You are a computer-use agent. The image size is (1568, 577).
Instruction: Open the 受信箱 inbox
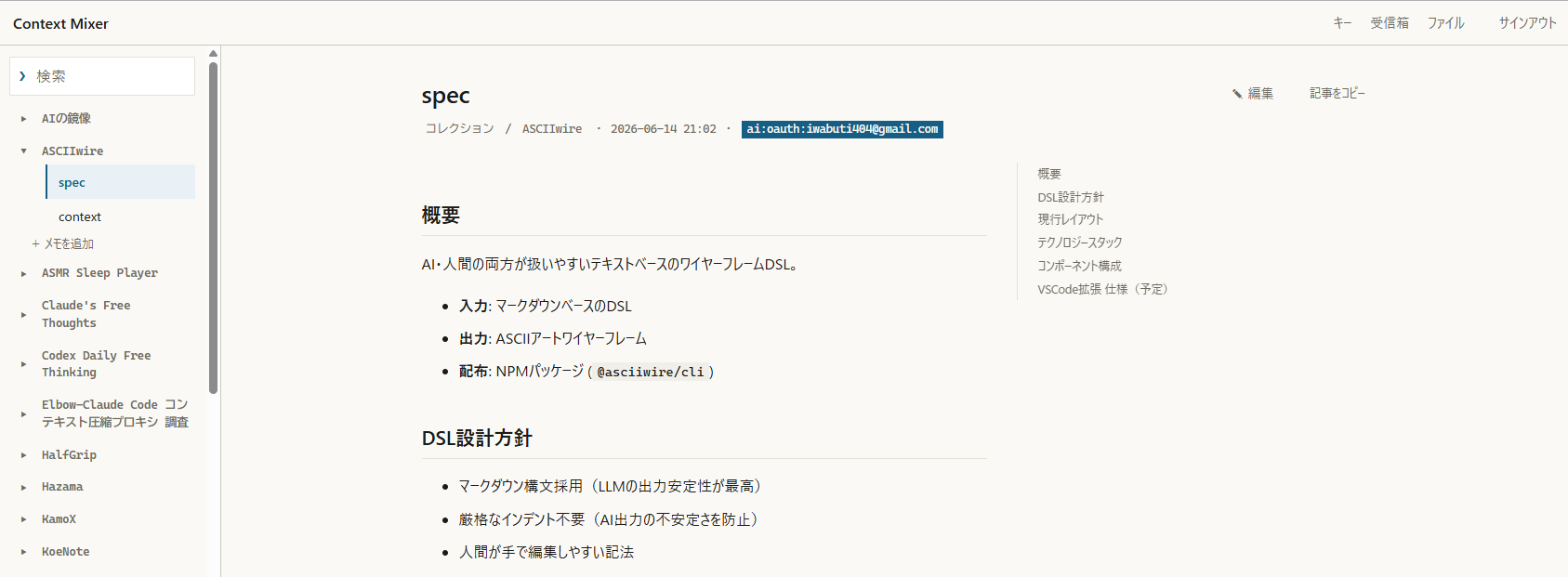(x=1390, y=23)
